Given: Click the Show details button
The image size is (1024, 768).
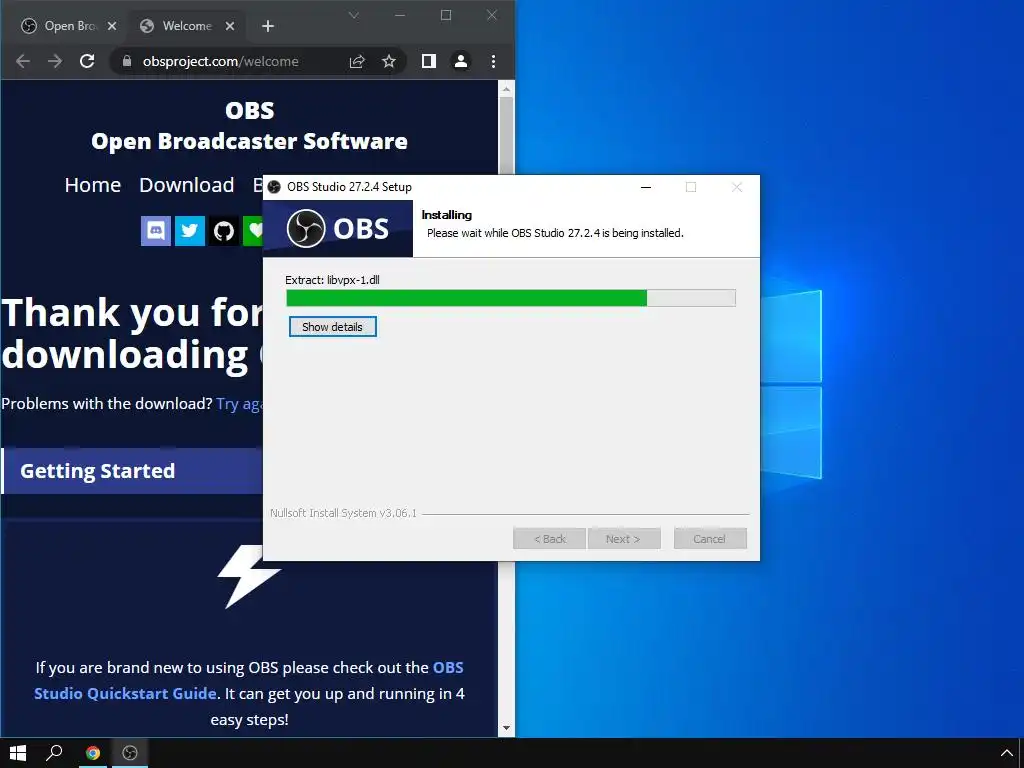Looking at the screenshot, I should point(332,327).
